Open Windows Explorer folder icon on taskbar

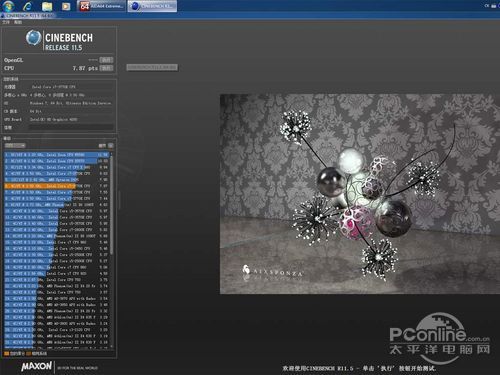[x=47, y=6]
